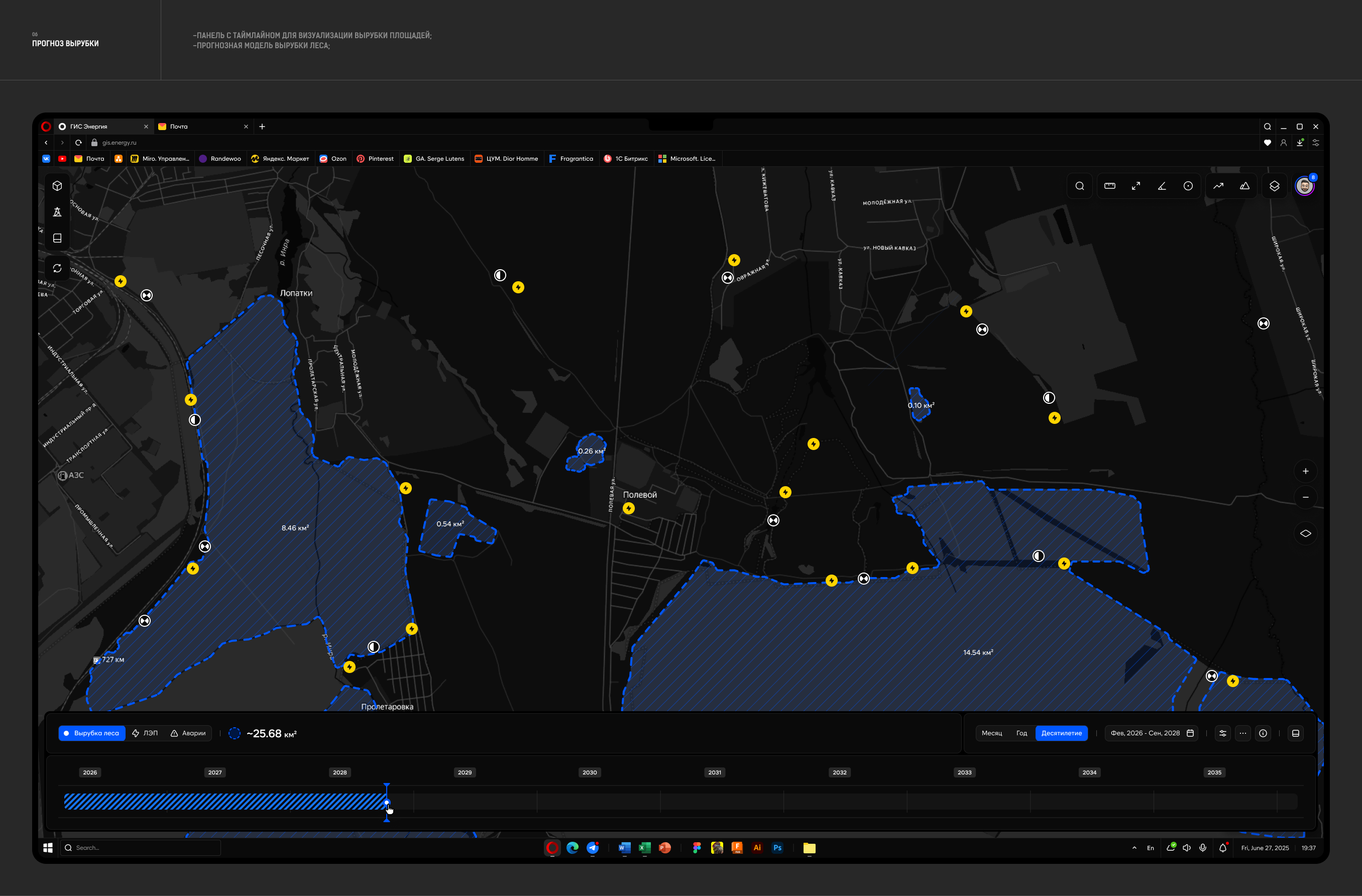Click the power pylon tower icon

57,212
